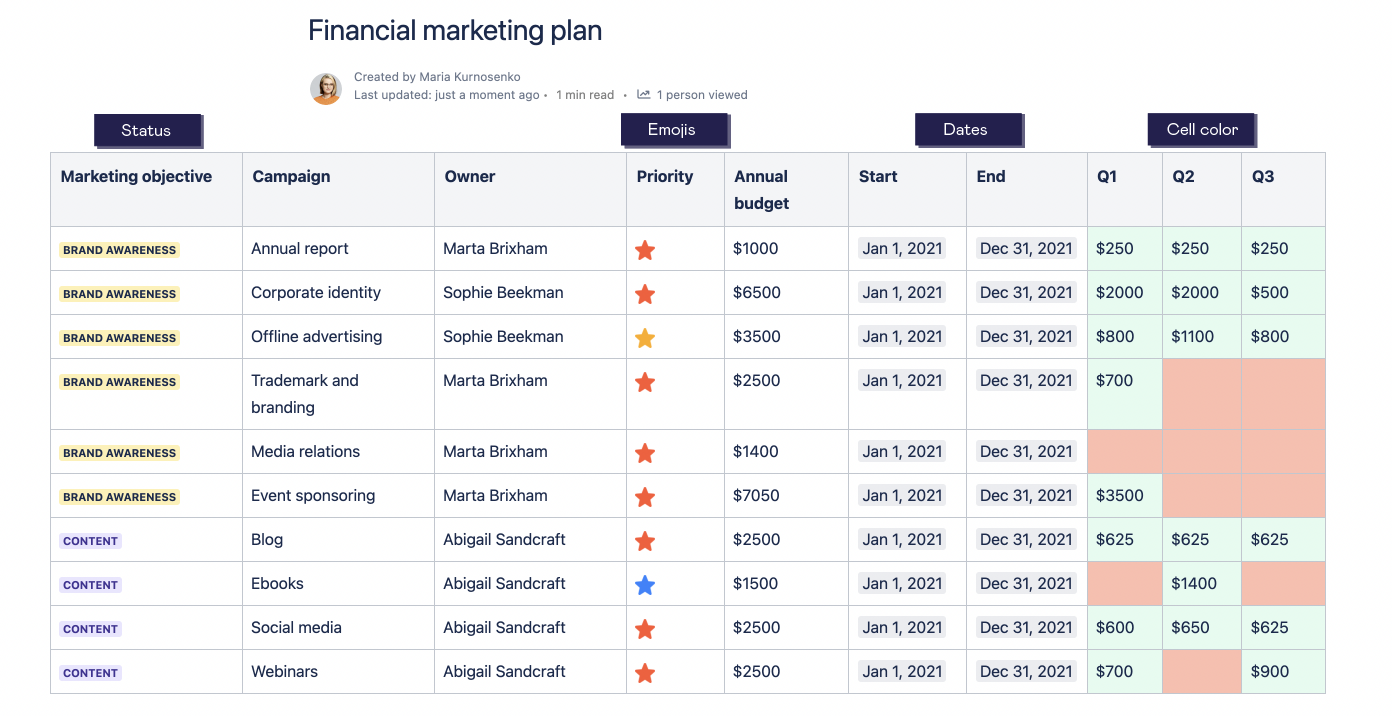Select the CONTENT tag for Ebooks
The width and height of the screenshot is (1392, 716).
coord(90,584)
